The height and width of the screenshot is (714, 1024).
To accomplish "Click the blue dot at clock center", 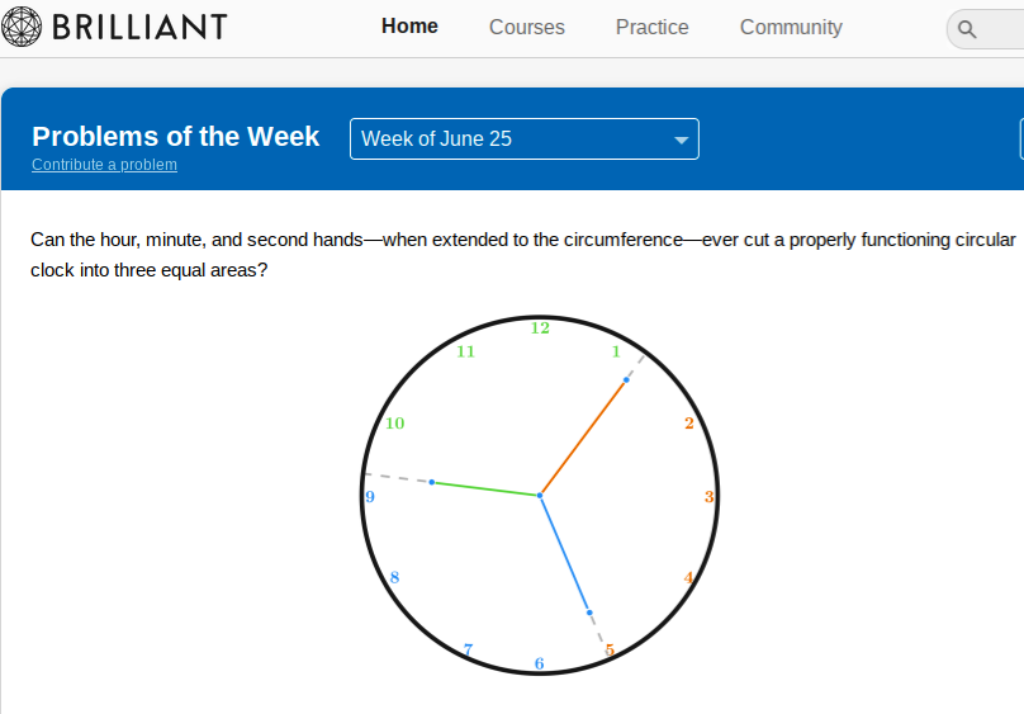I will coord(540,495).
